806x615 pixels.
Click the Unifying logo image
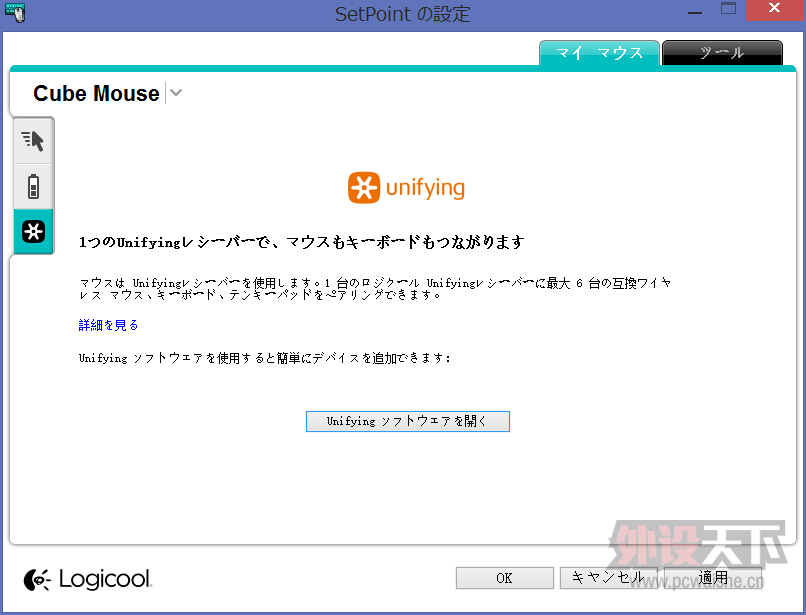pos(406,188)
